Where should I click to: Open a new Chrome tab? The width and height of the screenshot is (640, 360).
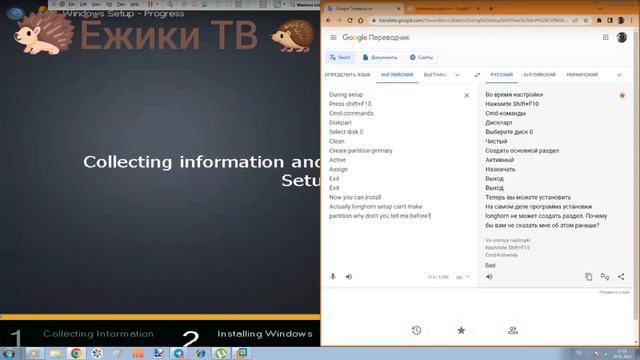point(491,8)
